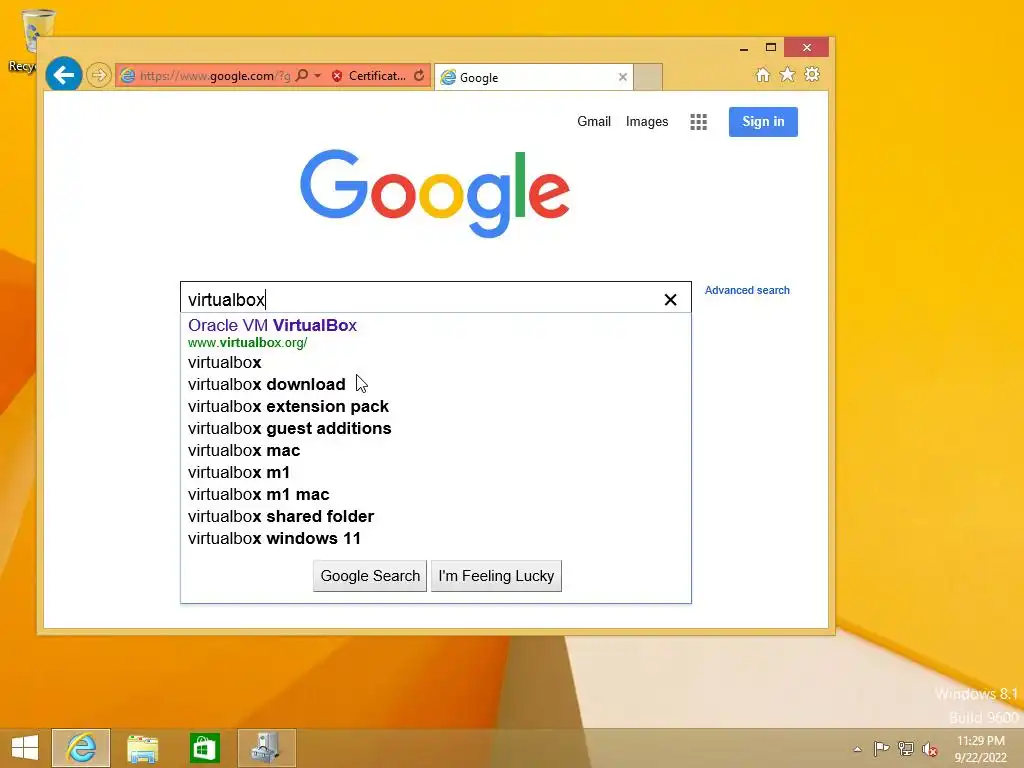
Task: Click the I'm Feeling Lucky button
Action: tap(496, 576)
